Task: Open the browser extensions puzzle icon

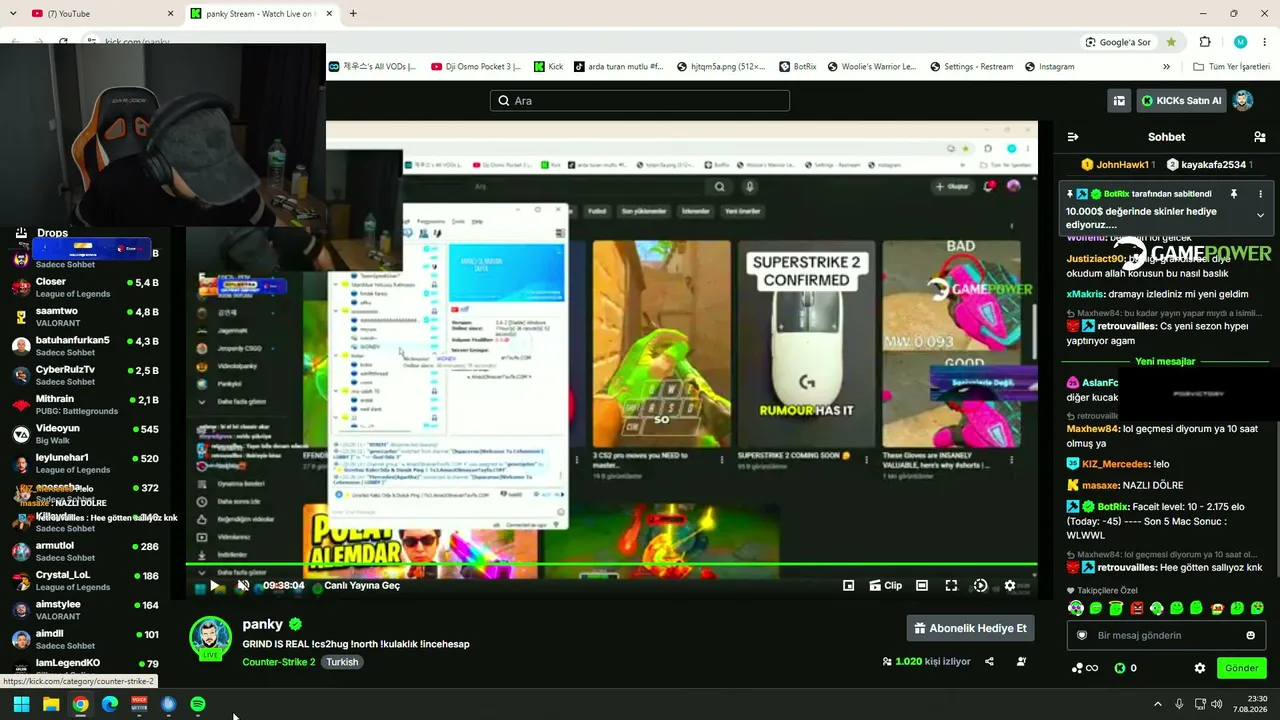Action: (1205, 42)
